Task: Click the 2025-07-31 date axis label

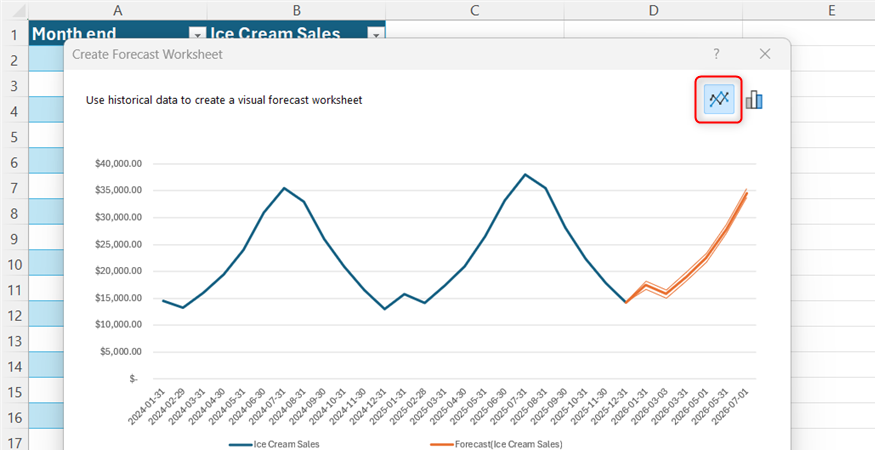Action: 510,406
